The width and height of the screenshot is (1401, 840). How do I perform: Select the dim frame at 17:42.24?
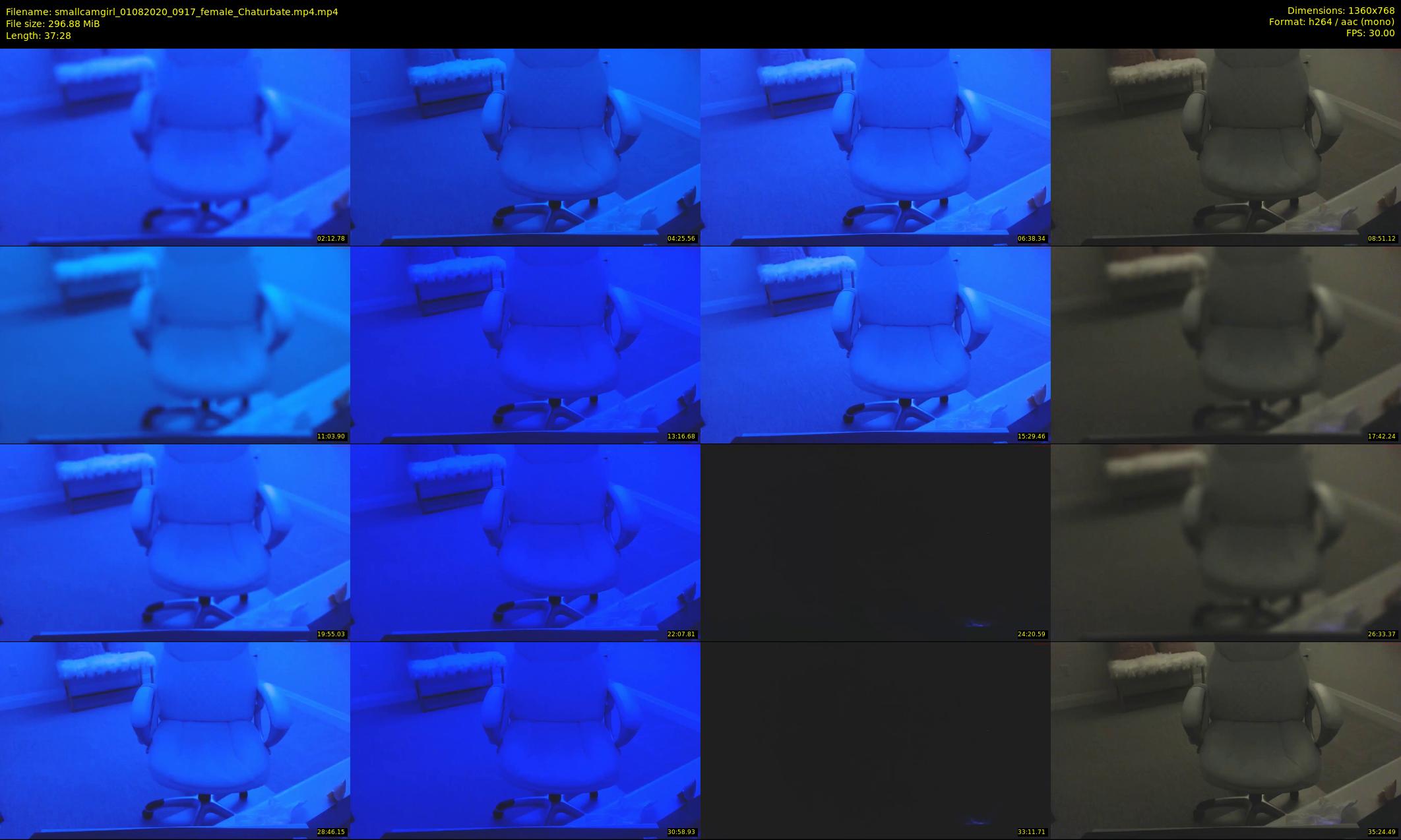[x=1226, y=344]
